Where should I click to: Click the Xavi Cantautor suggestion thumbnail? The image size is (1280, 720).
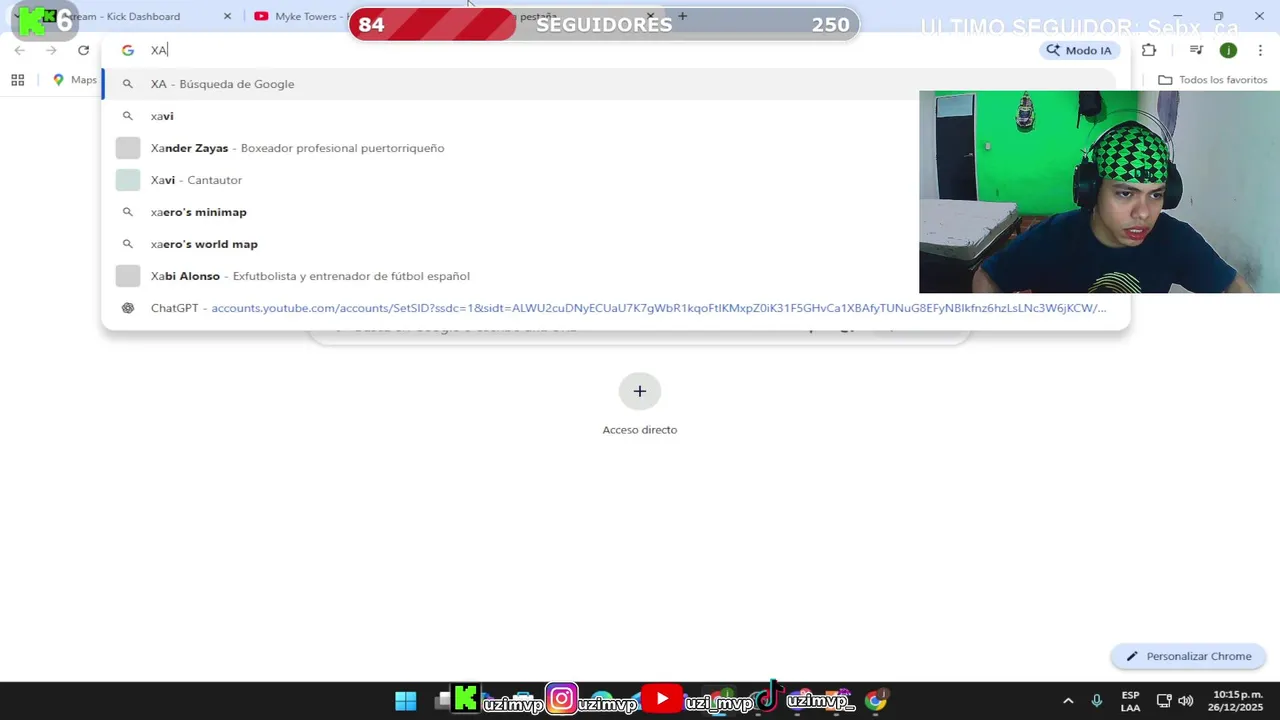tap(128, 180)
